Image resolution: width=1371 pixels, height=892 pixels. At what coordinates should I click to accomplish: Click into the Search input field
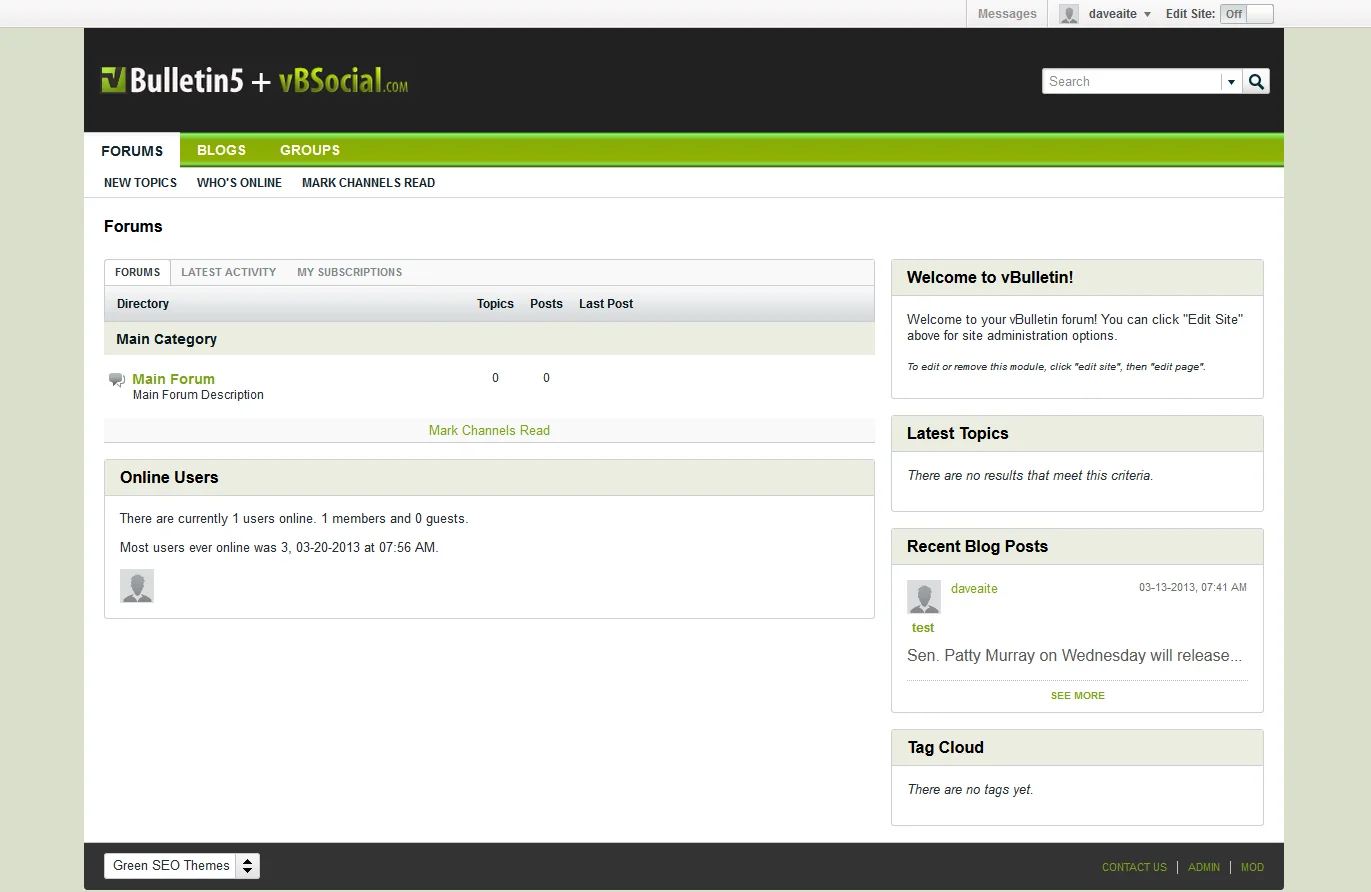pyautogui.click(x=1131, y=82)
